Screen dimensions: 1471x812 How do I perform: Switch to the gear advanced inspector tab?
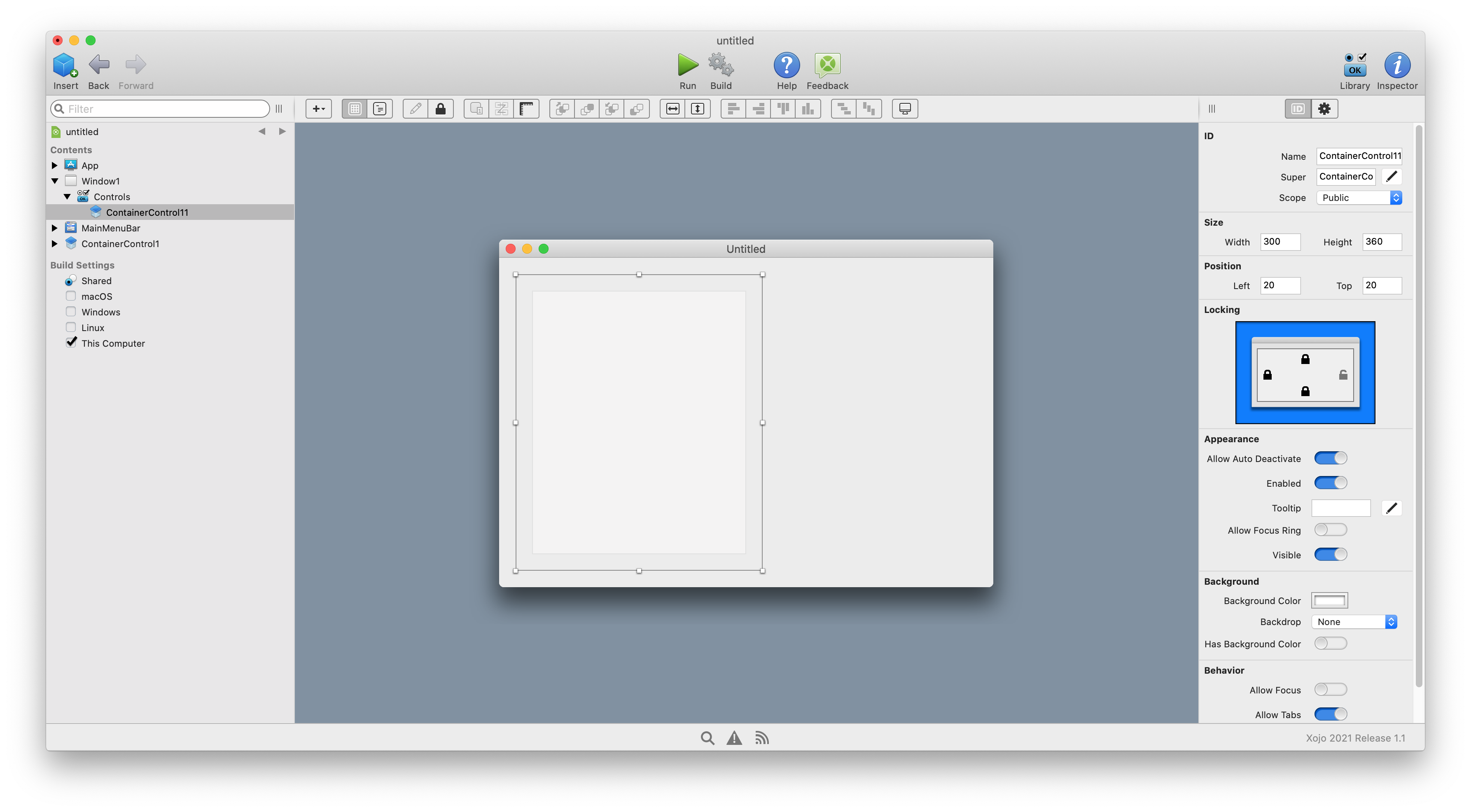[1324, 108]
